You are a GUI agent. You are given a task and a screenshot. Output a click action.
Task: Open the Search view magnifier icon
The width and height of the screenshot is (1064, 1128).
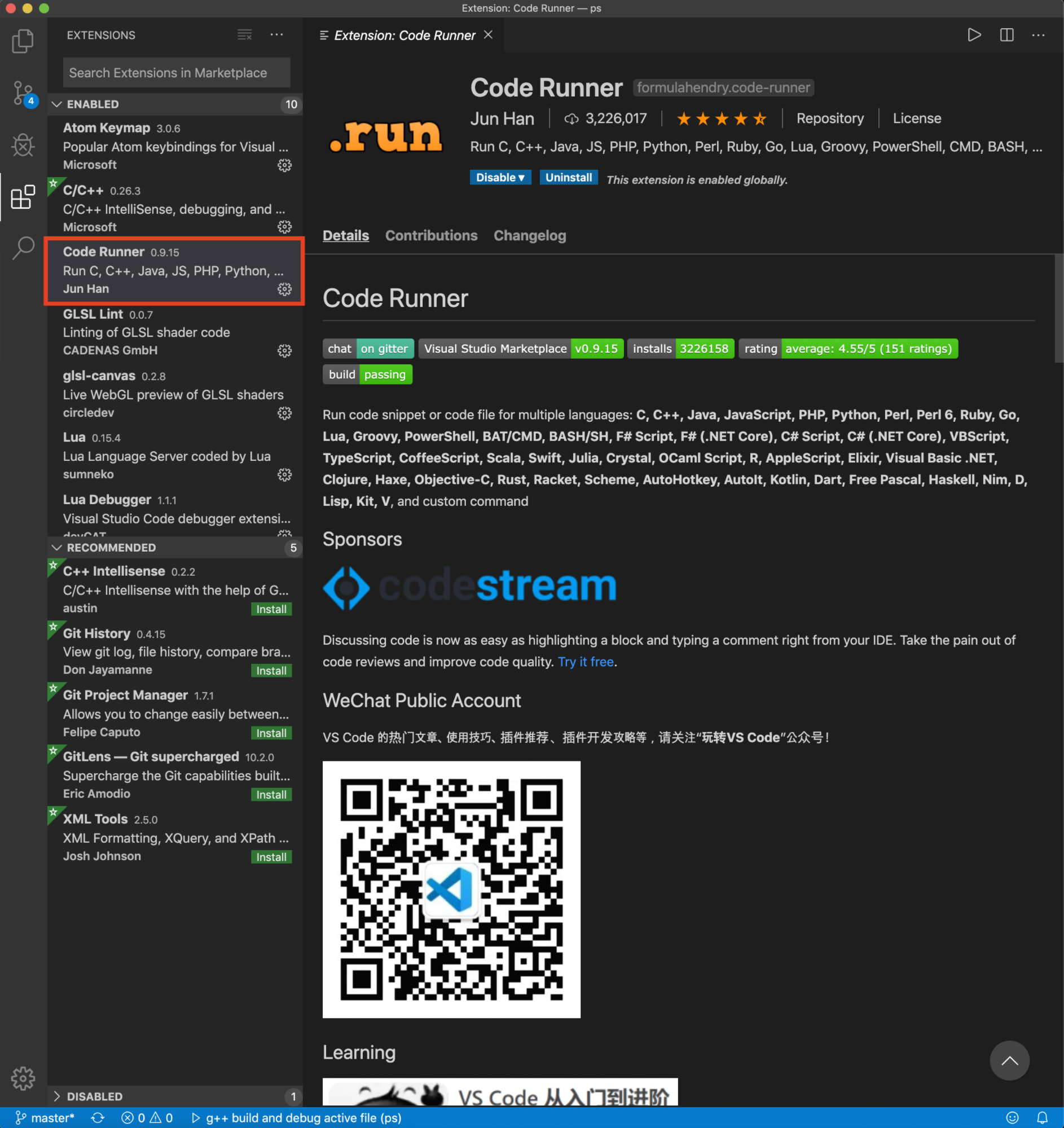[23, 248]
